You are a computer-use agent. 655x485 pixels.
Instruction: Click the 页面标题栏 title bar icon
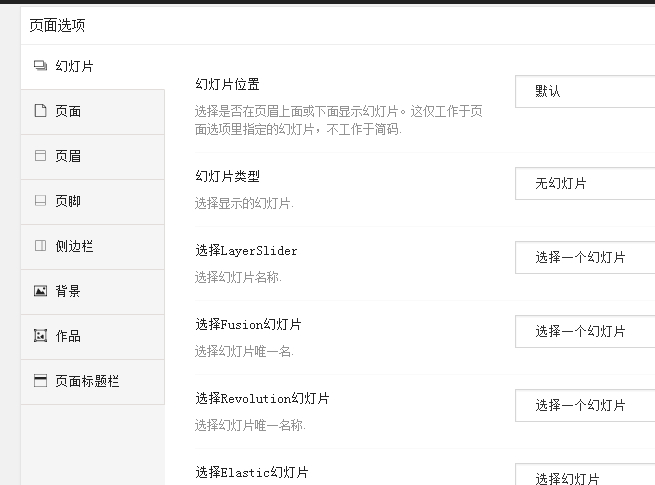[41, 381]
